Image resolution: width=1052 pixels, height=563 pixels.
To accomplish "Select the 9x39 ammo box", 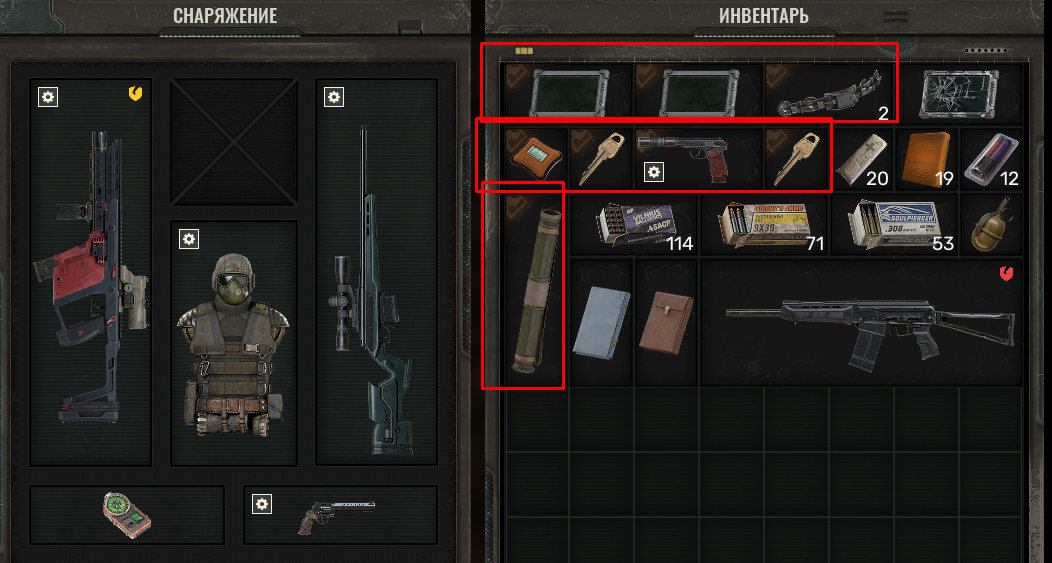I will tap(764, 225).
